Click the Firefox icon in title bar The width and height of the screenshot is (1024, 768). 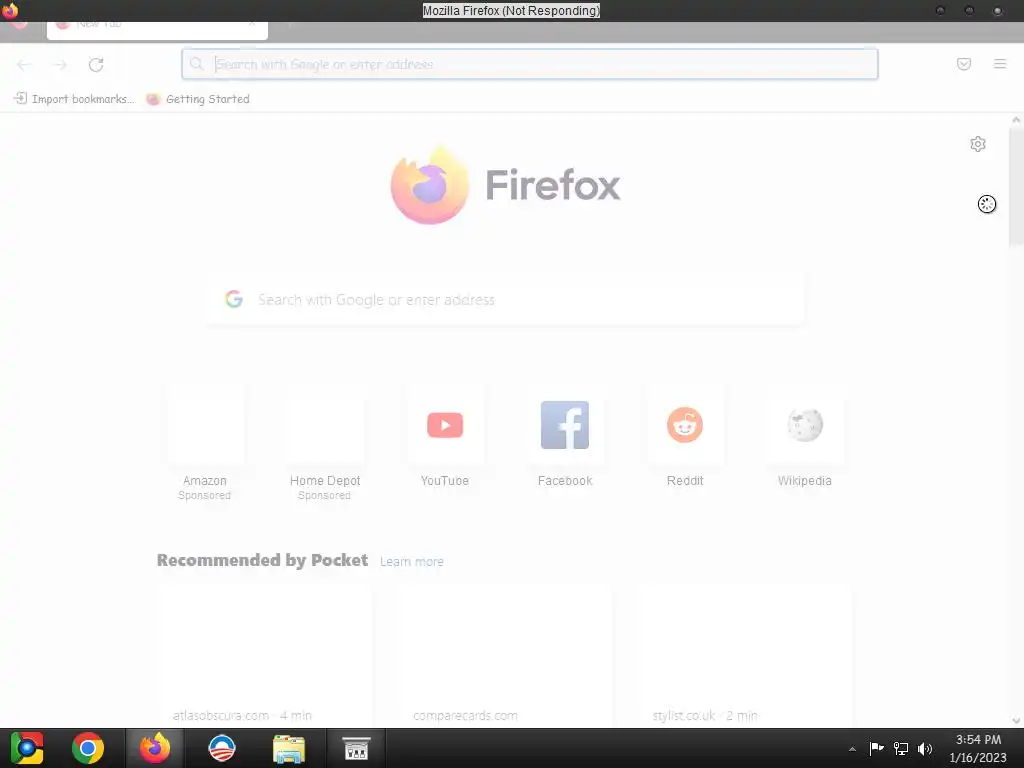(x=10, y=10)
